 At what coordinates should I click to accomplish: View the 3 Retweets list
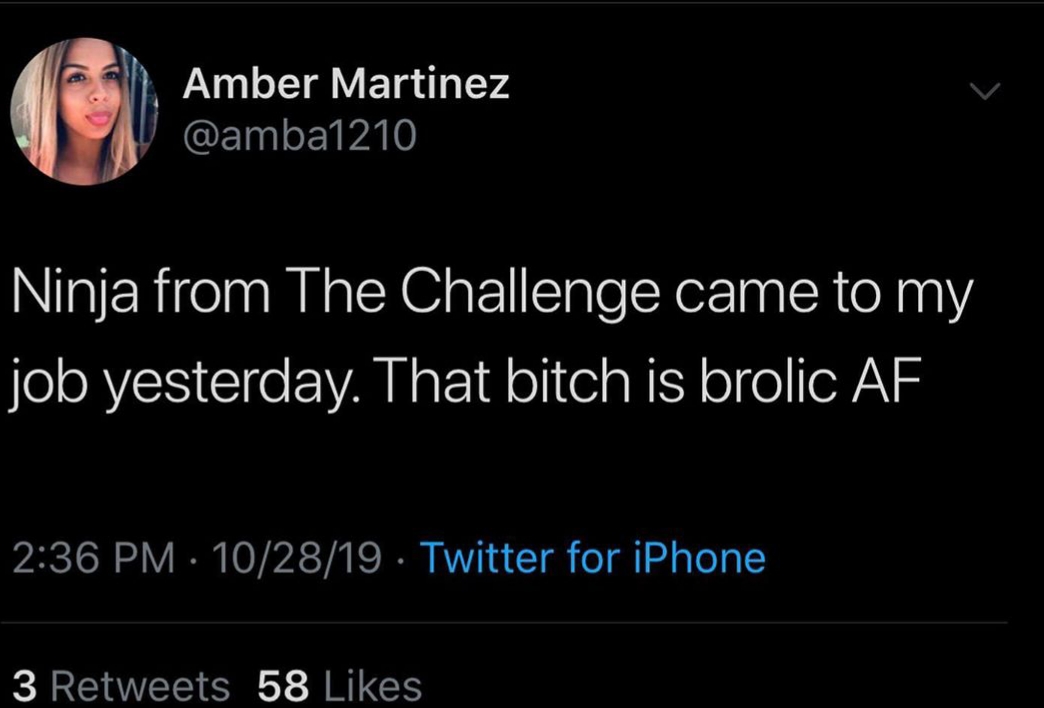[x=121, y=686]
